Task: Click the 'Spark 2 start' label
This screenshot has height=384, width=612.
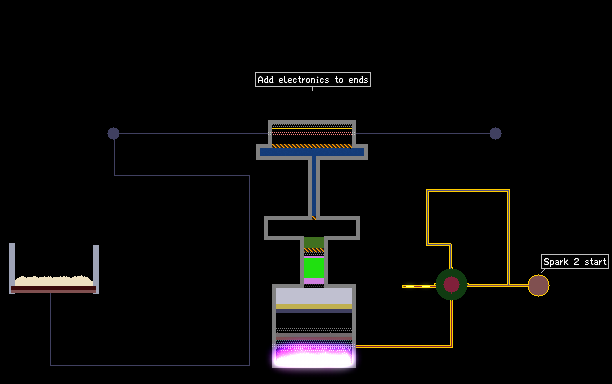Action: click(x=575, y=261)
